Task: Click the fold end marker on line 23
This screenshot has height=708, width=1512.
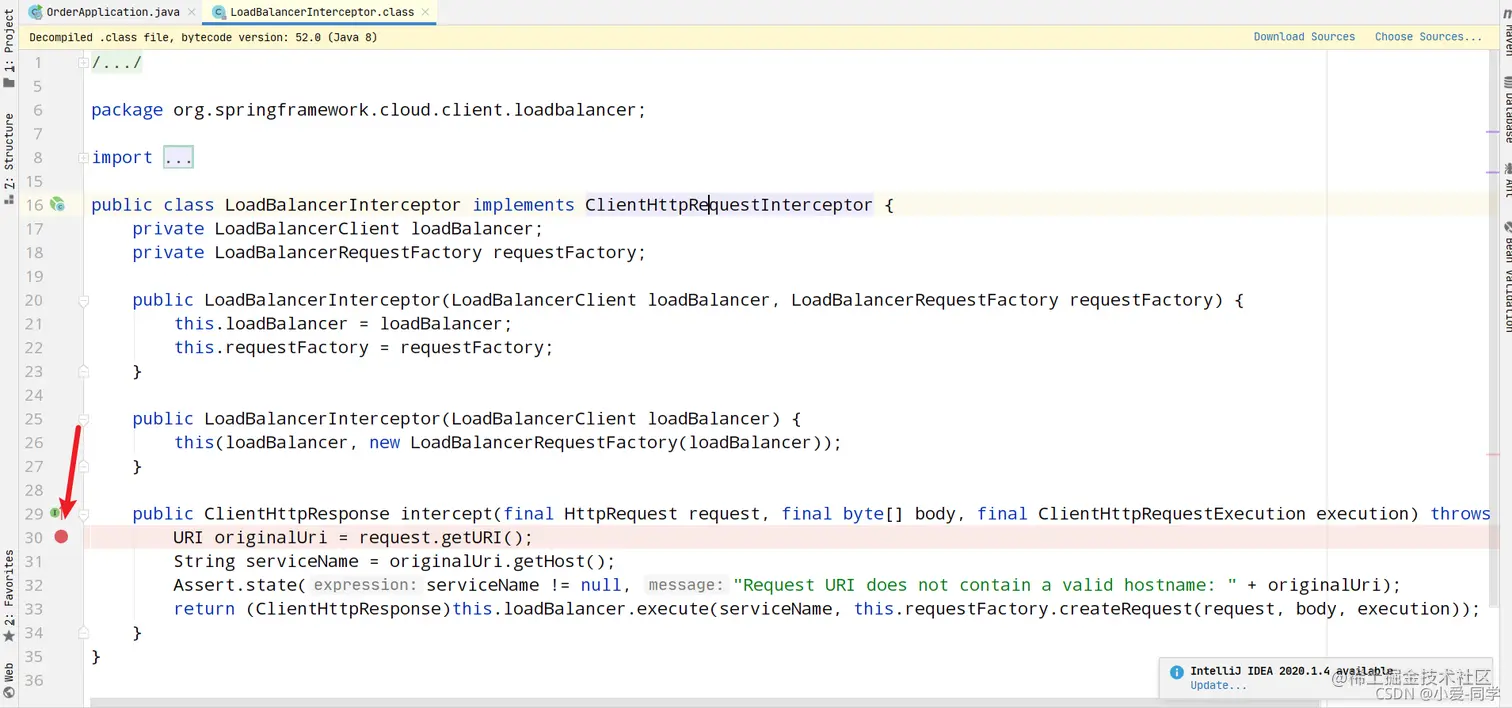Action: pos(84,371)
